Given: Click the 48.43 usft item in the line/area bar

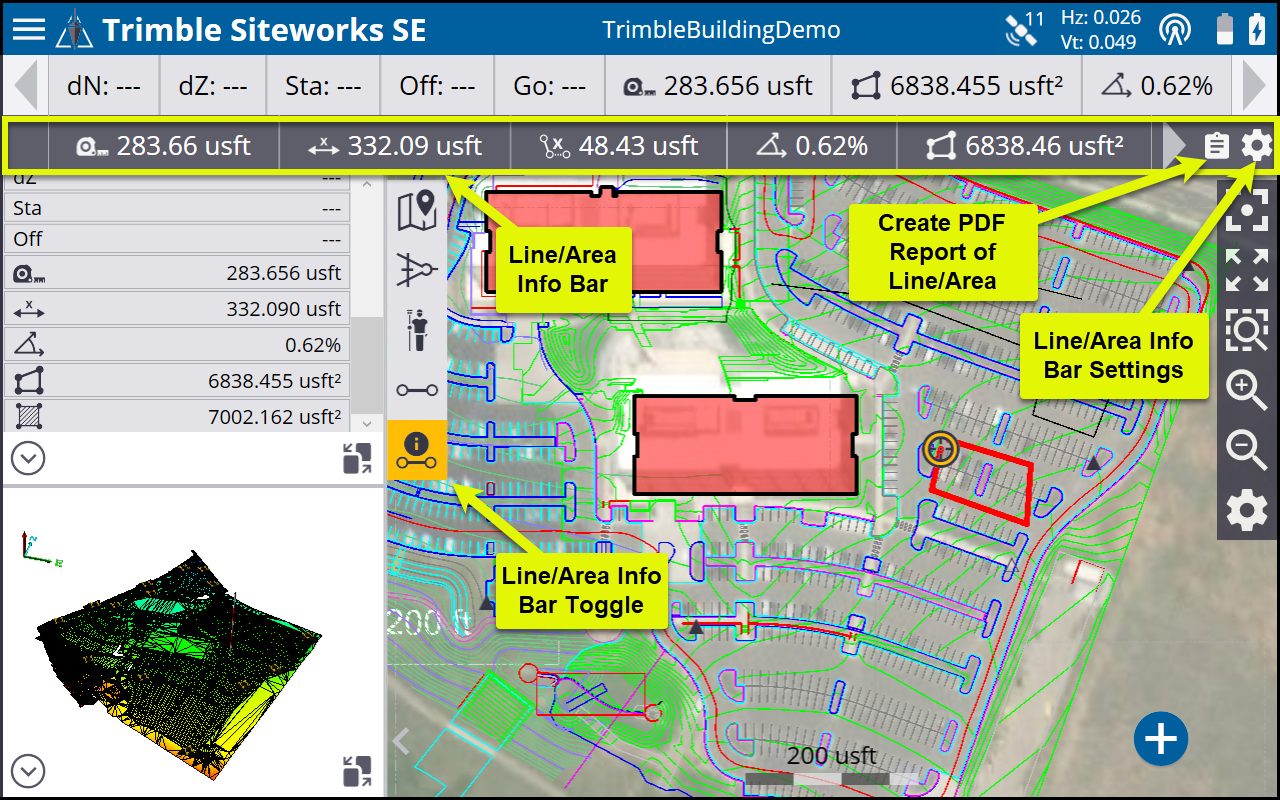Looking at the screenshot, I should pos(618,146).
